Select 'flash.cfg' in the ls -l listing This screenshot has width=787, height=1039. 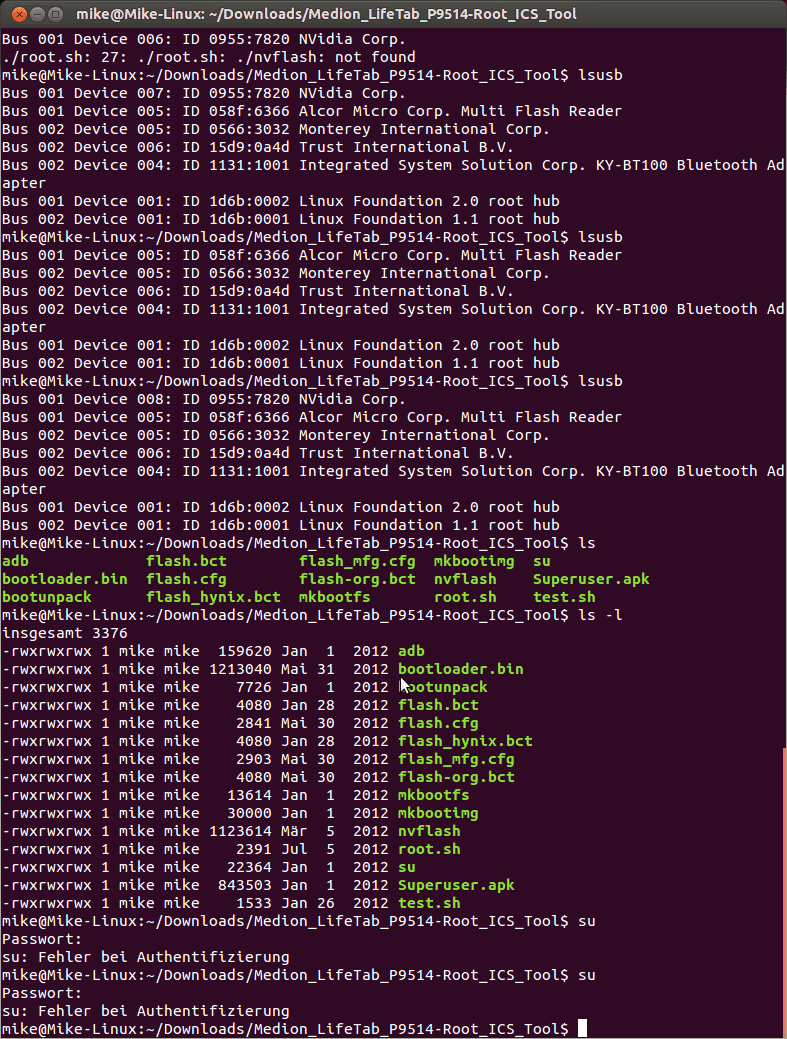[x=438, y=723]
